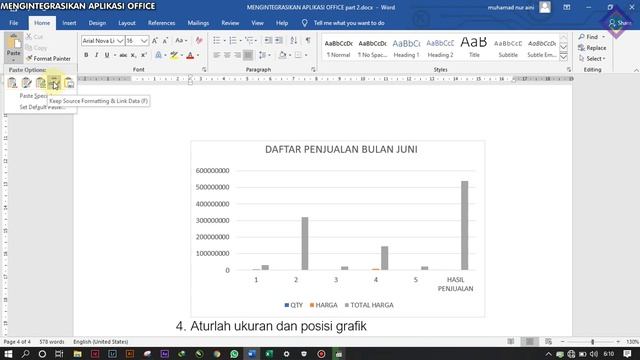Justify the paragraph text

tap(248, 55)
